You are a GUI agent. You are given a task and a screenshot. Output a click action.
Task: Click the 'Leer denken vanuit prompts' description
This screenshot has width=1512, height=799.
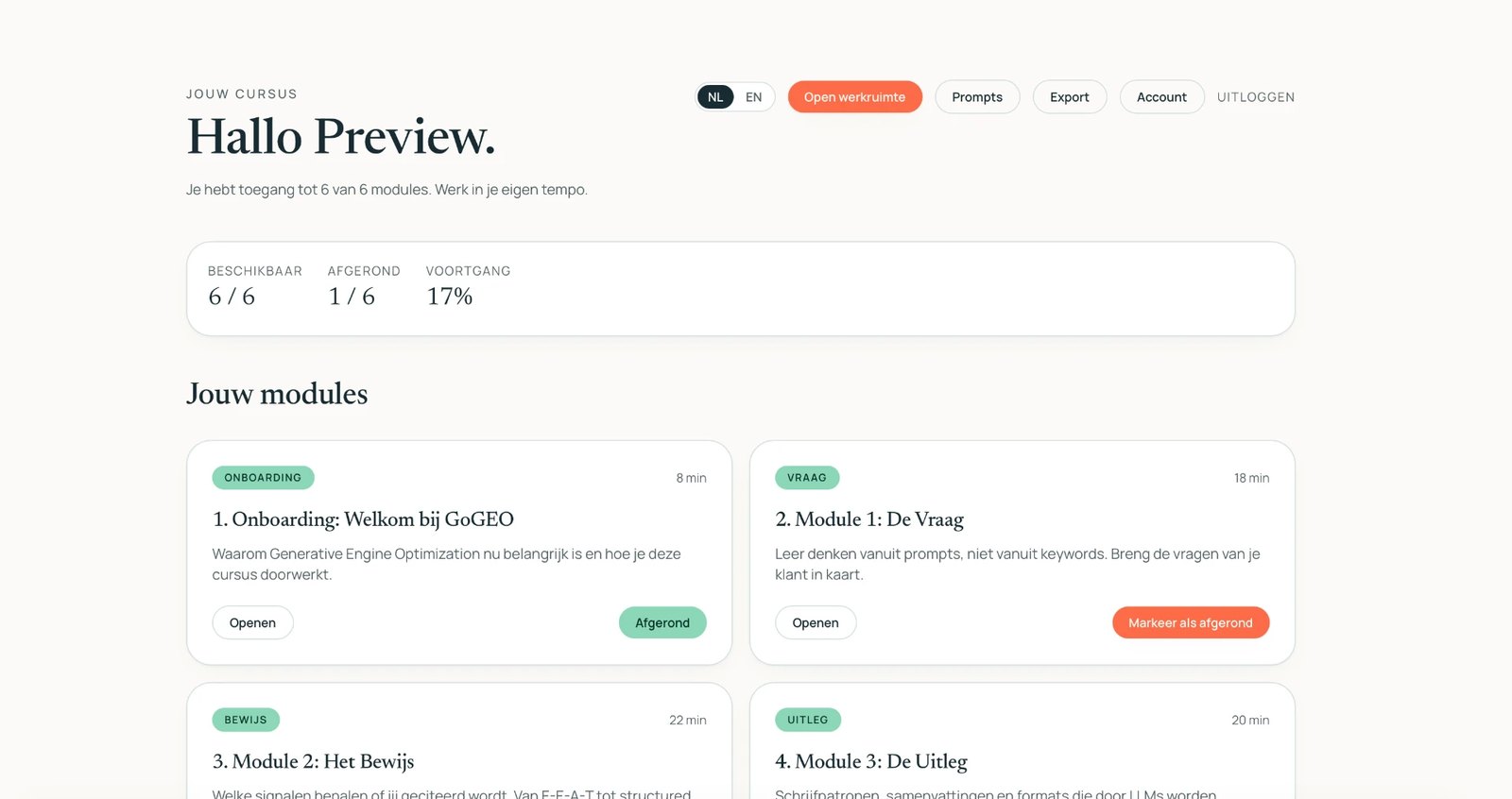point(1018,564)
